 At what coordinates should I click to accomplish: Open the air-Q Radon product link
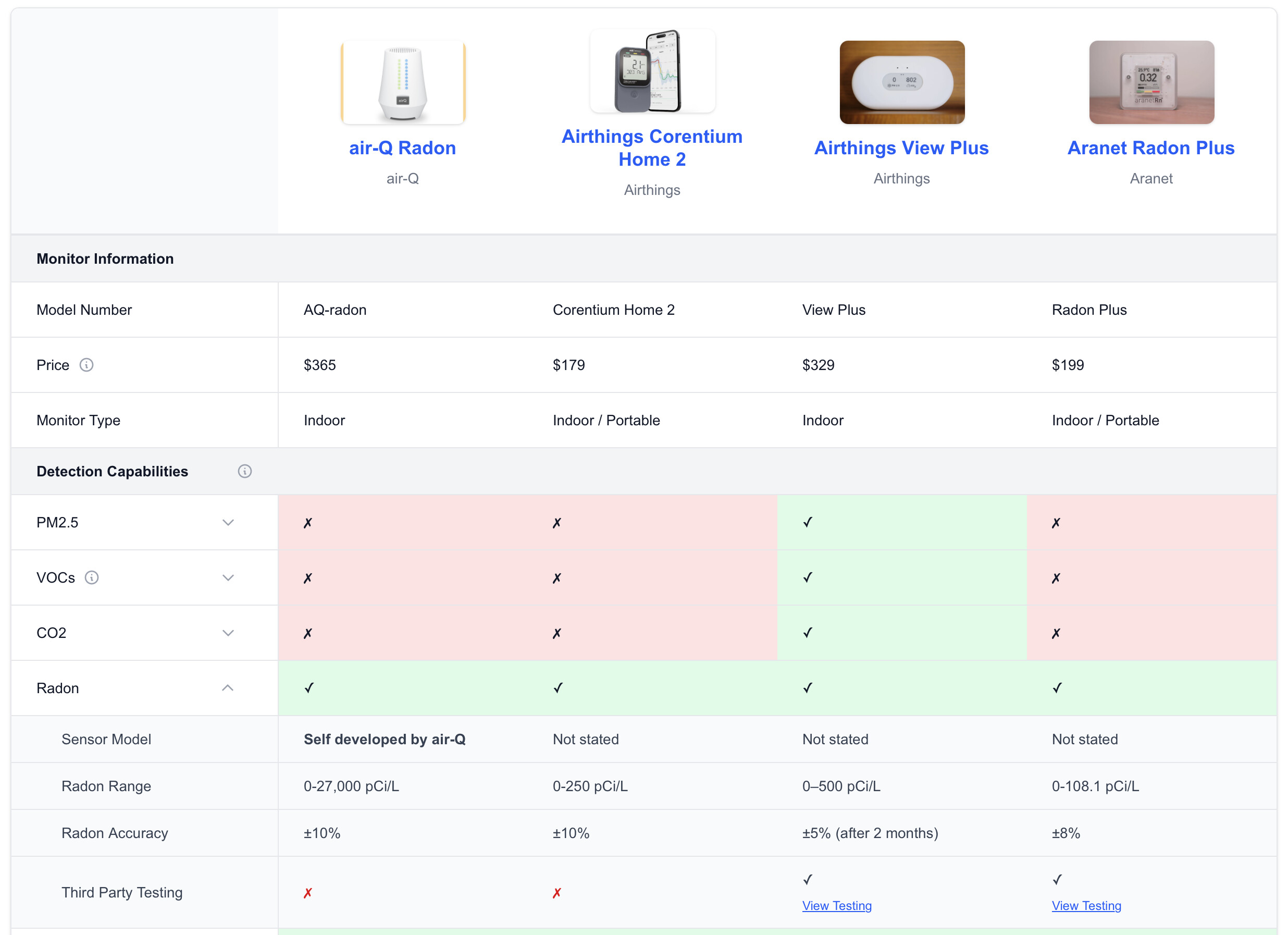click(402, 147)
